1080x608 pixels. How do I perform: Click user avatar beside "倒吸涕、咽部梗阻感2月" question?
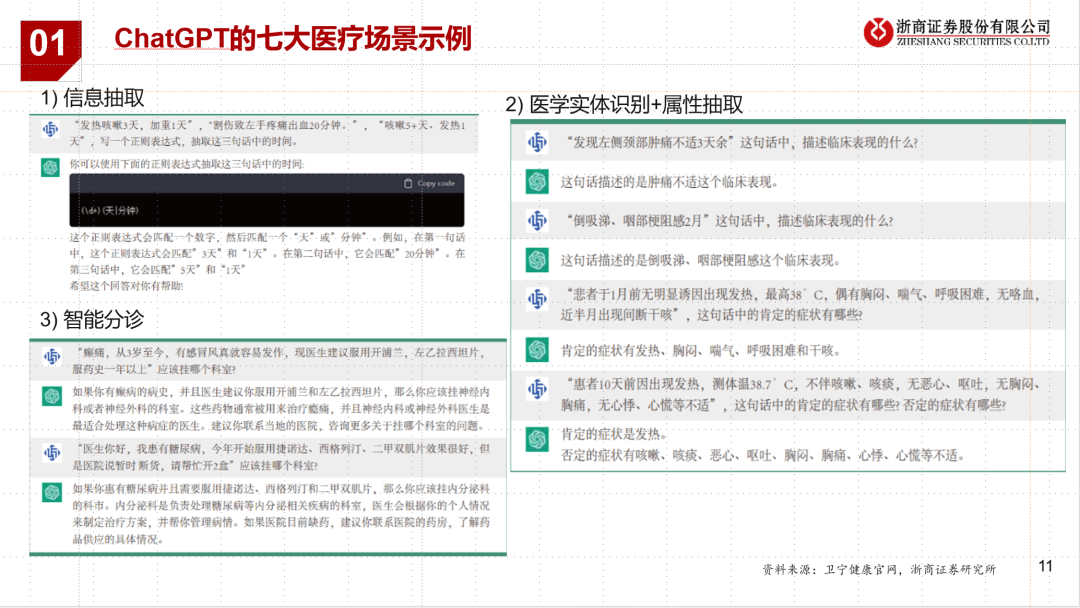(537, 221)
